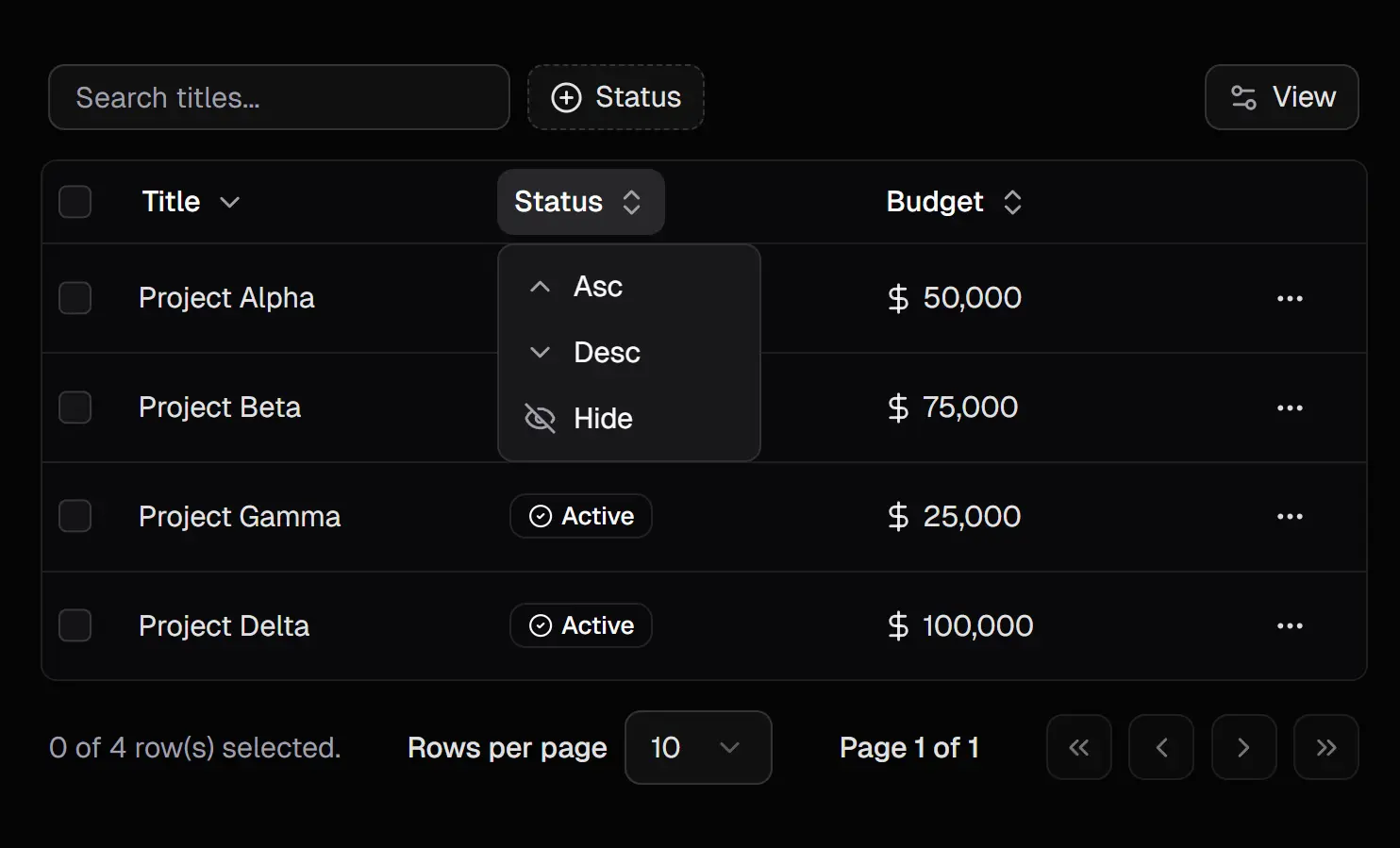Check the Project Gamma row checkbox

[75, 517]
